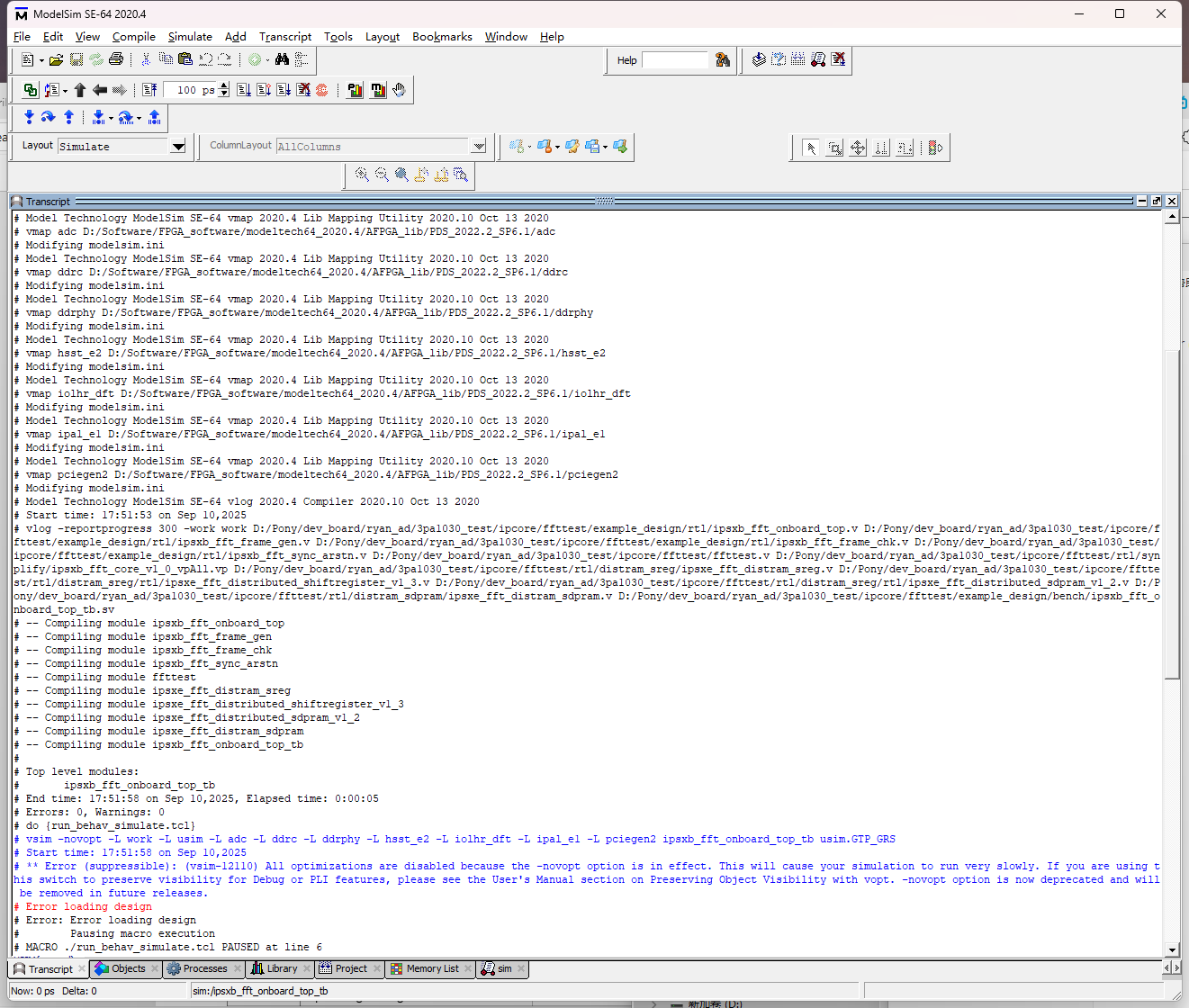Print using the printer toolbar icon
Viewport: 1189px width, 1008px height.
pos(116,59)
